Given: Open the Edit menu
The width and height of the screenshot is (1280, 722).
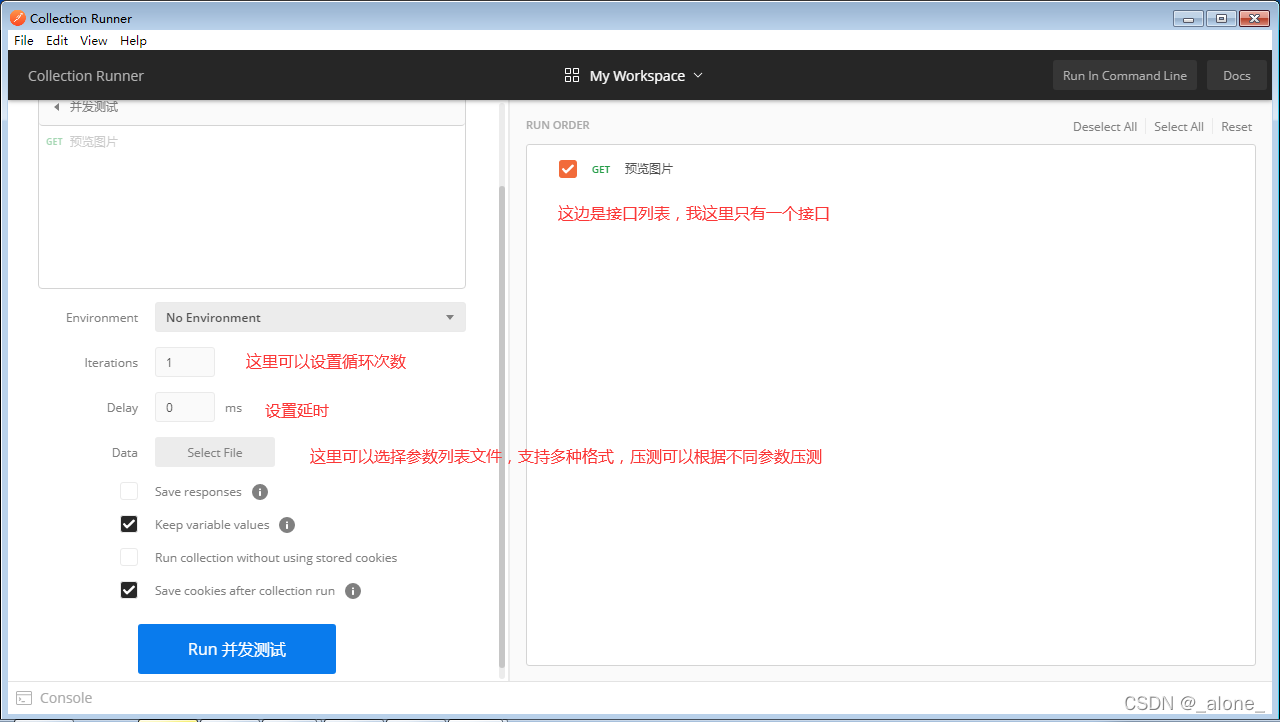Looking at the screenshot, I should 57,40.
